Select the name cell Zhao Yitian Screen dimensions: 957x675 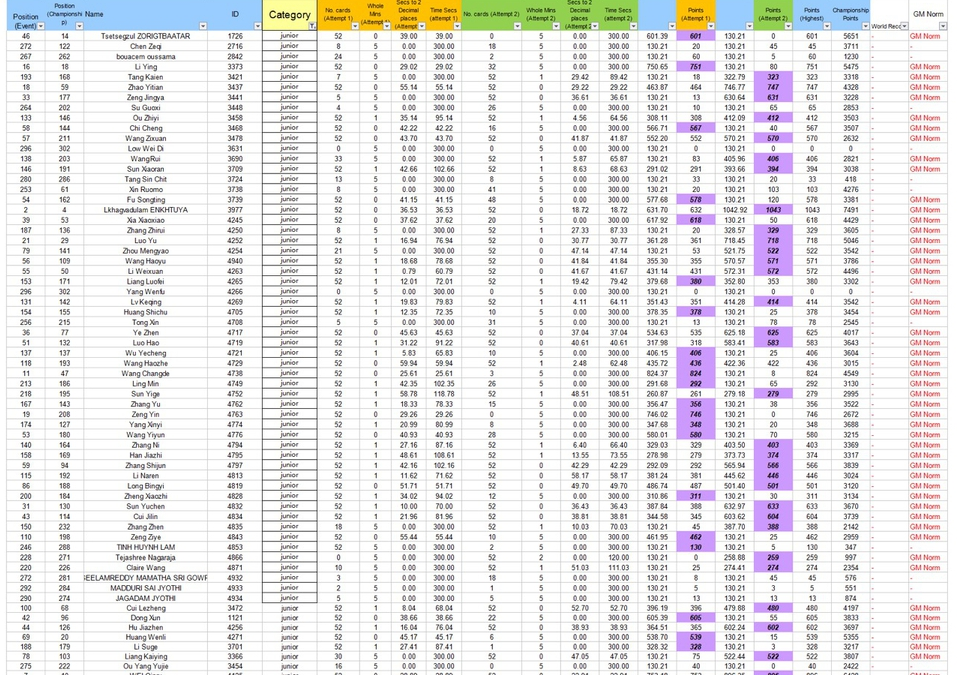[x=145, y=87]
